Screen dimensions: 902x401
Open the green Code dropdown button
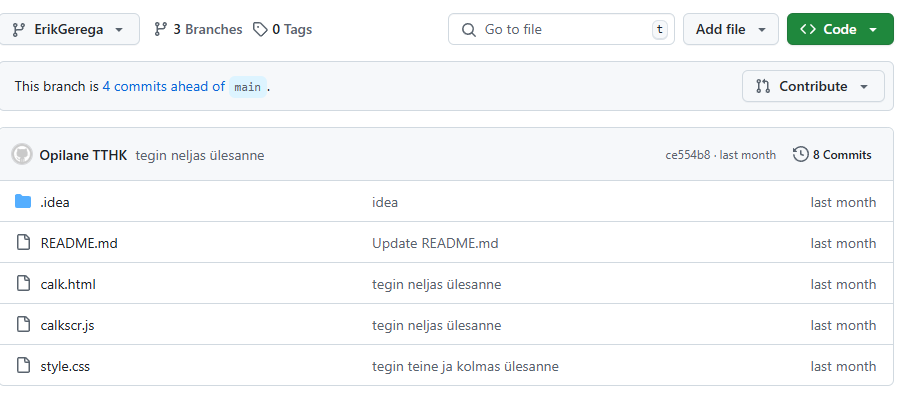840,29
